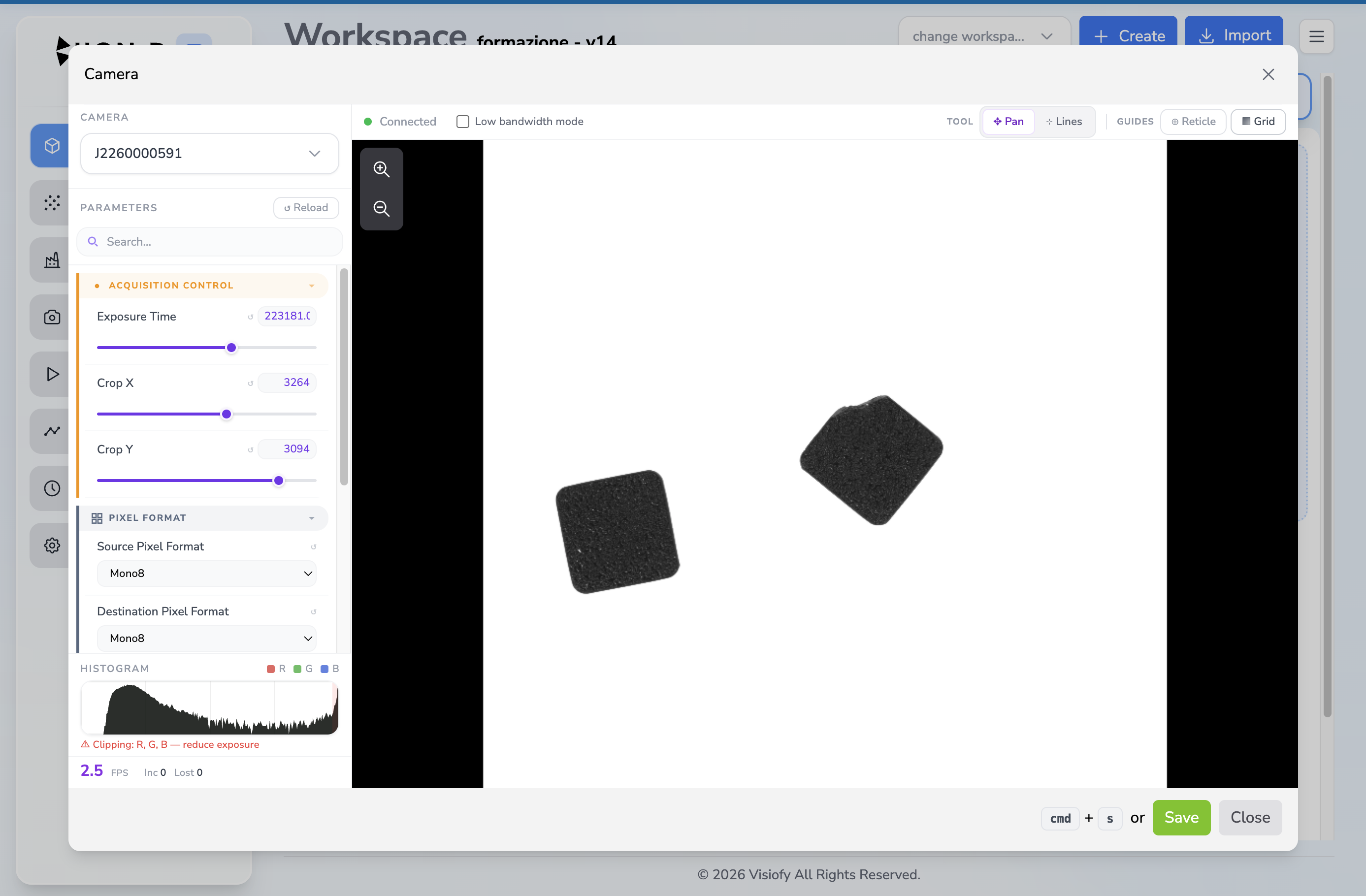Click the parameter Search field
The height and width of the screenshot is (896, 1366).
point(209,242)
